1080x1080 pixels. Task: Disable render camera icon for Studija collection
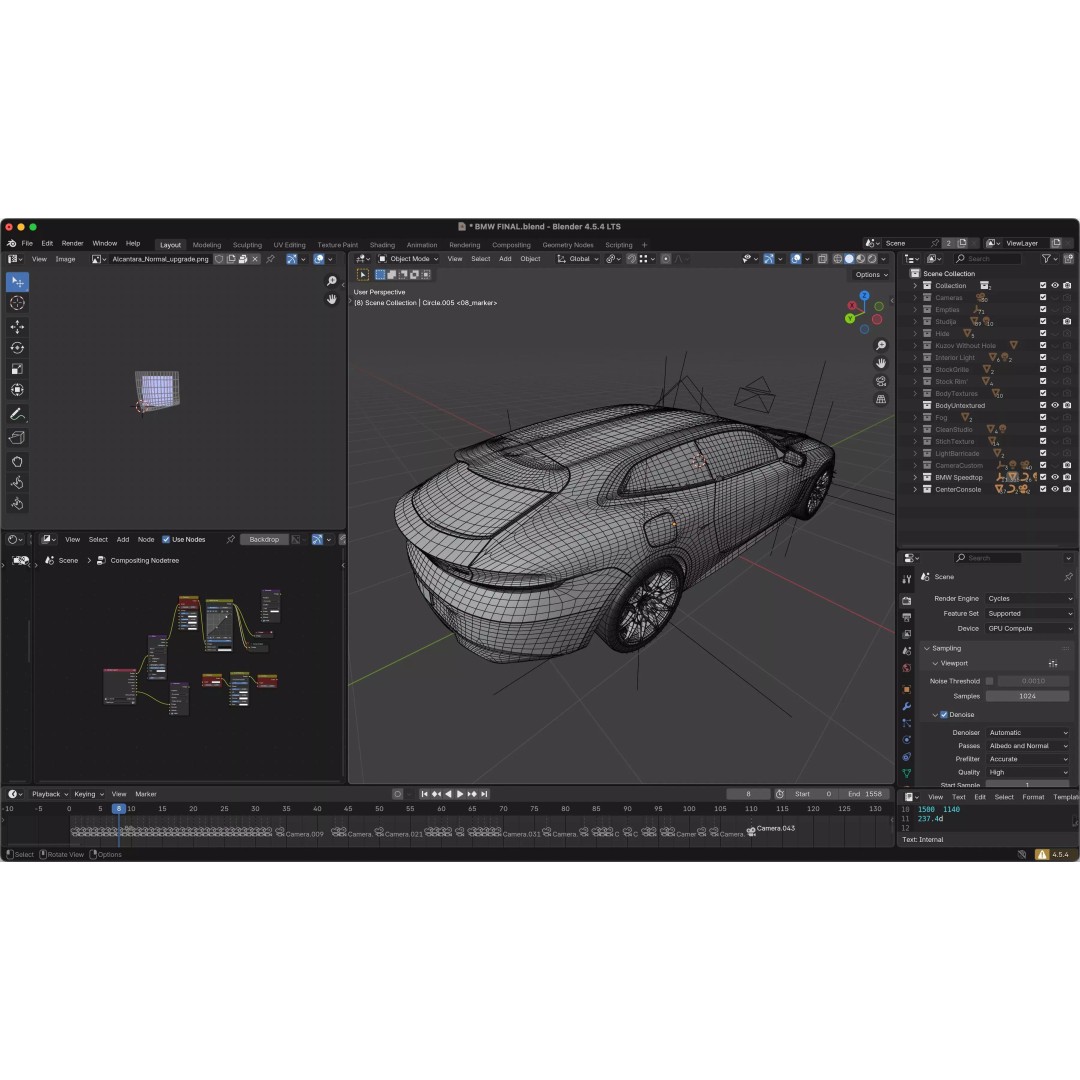tap(1067, 321)
